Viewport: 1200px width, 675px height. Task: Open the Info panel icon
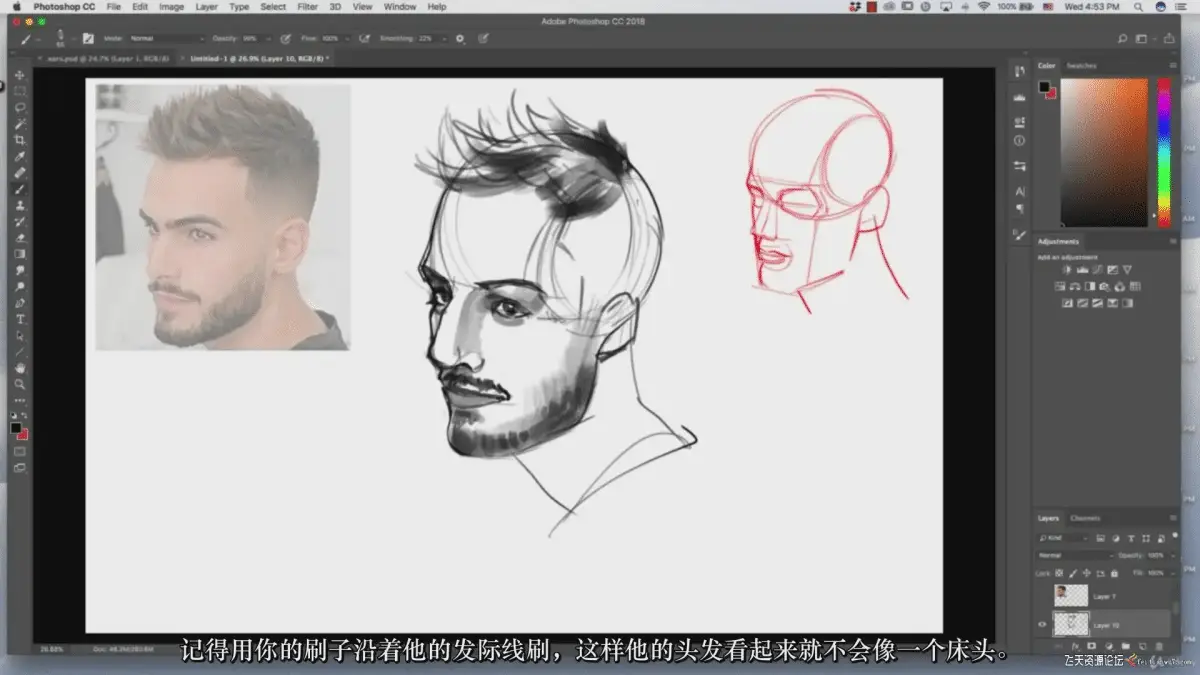(x=1019, y=141)
